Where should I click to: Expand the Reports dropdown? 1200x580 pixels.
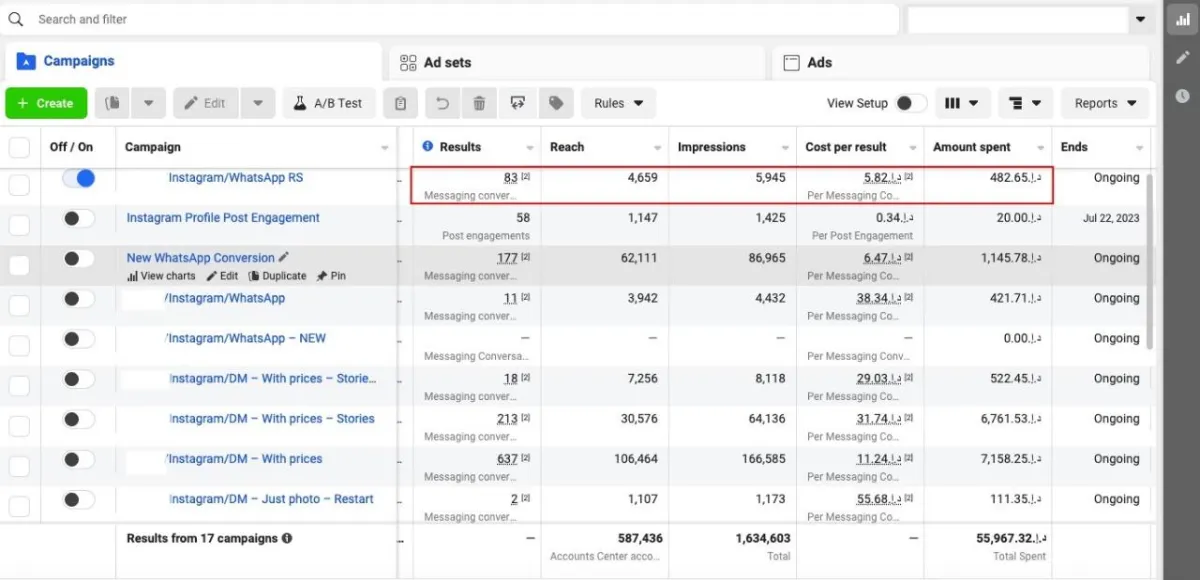[x=1105, y=103]
